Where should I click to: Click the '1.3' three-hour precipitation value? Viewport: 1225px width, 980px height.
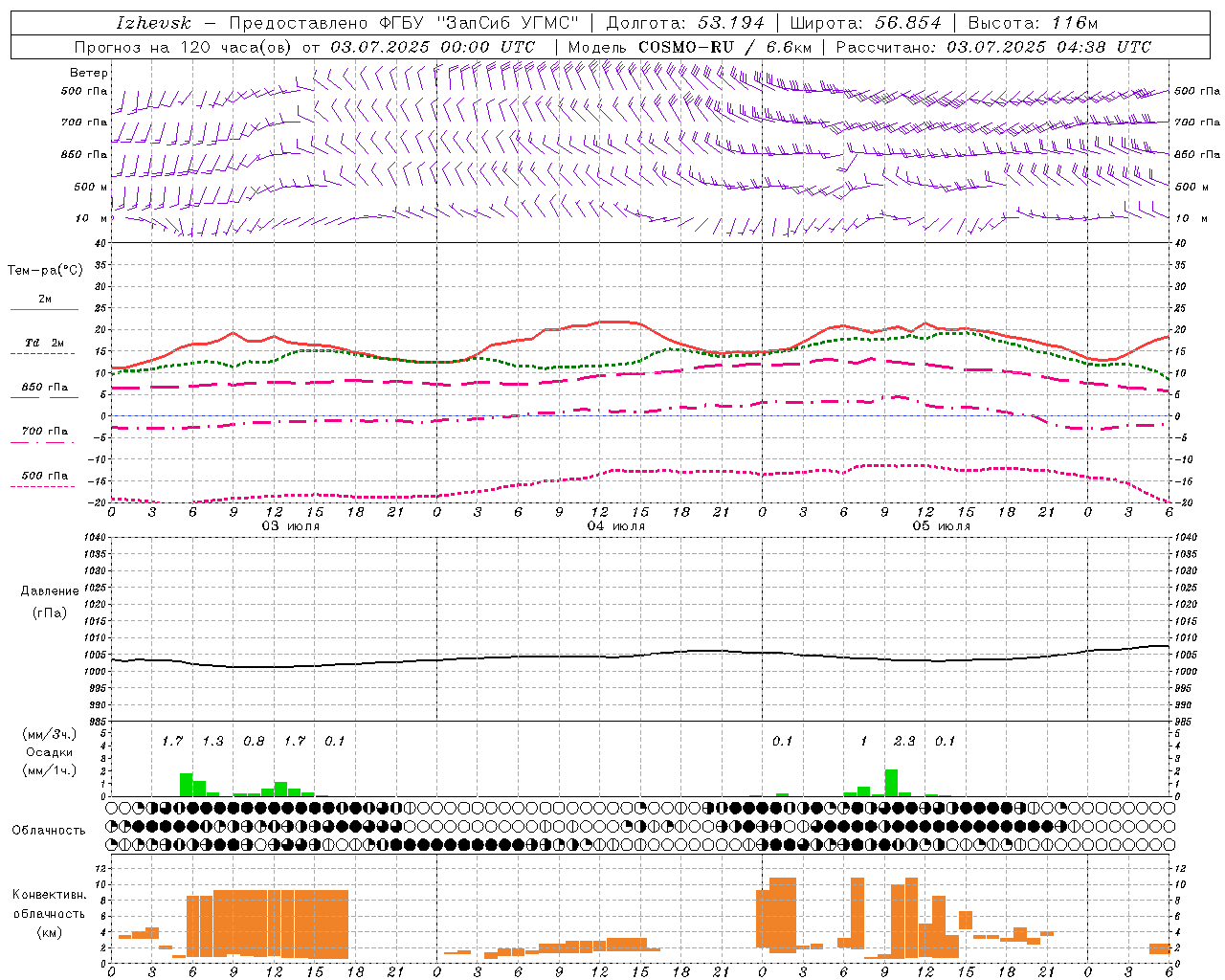click(212, 741)
